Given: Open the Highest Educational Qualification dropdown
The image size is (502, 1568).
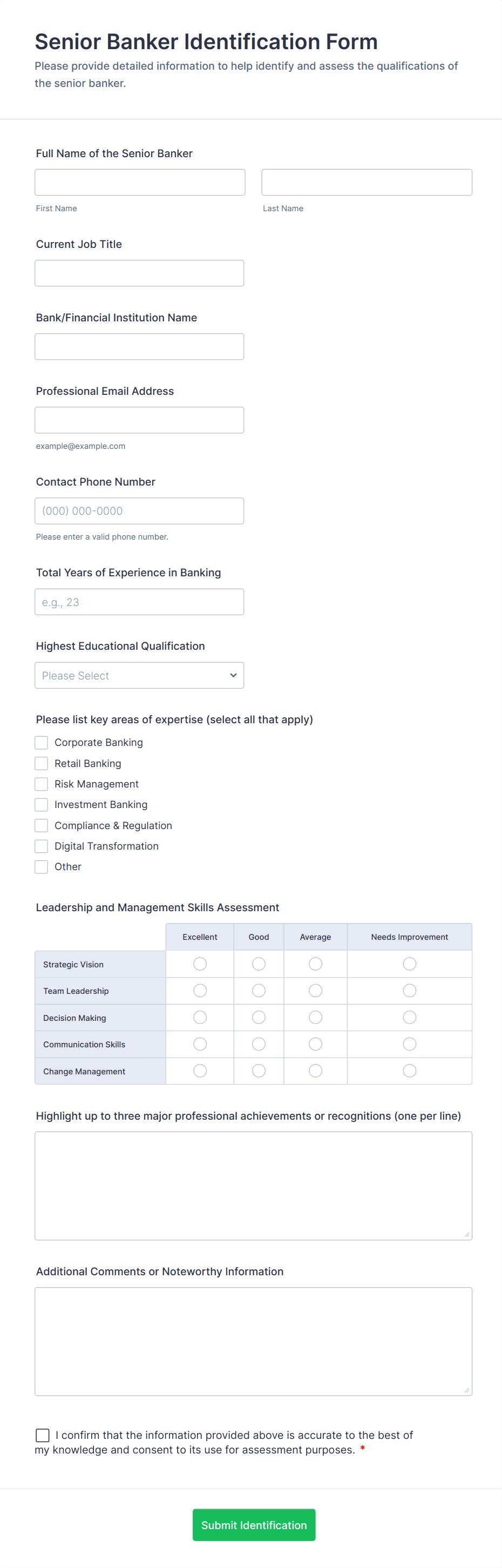Looking at the screenshot, I should coord(139,675).
